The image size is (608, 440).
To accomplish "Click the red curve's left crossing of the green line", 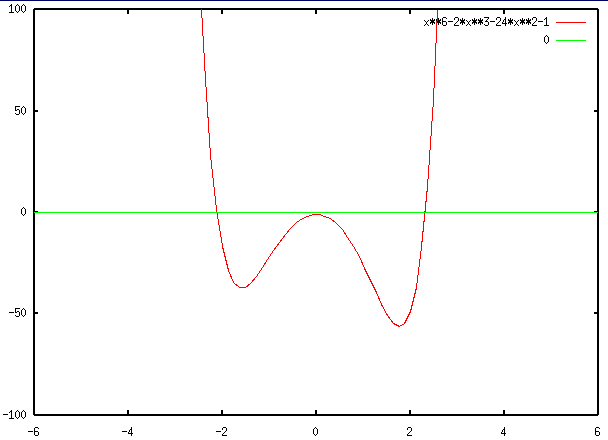I will coord(216,212).
